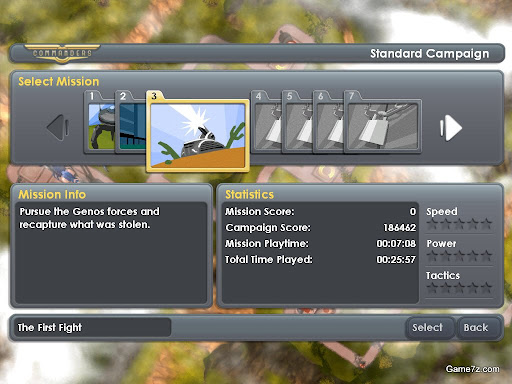
Task: Click the mission description 'Pursue the Genos forces'
Action: (89, 218)
